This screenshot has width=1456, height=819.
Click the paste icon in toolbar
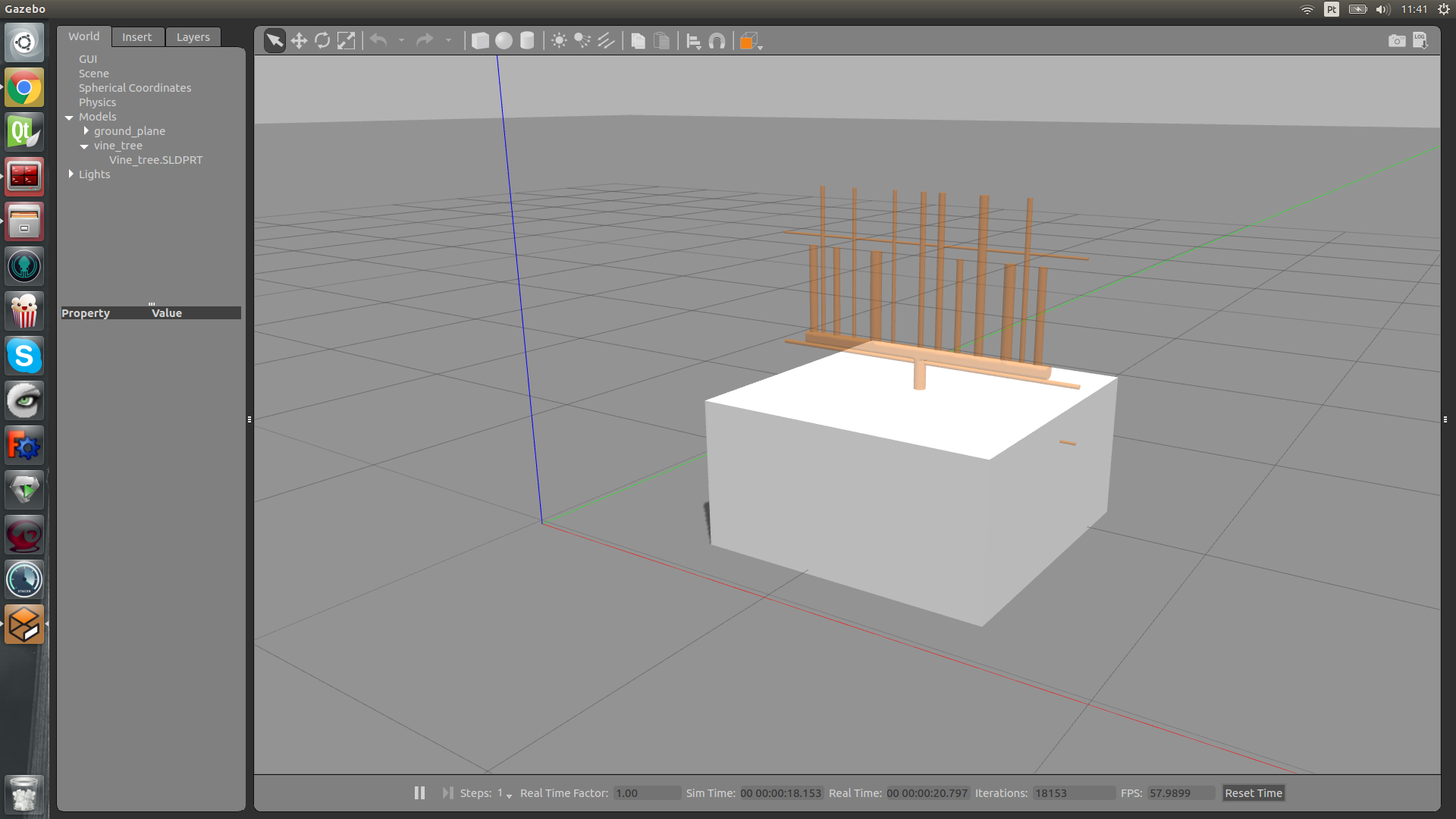pos(661,41)
